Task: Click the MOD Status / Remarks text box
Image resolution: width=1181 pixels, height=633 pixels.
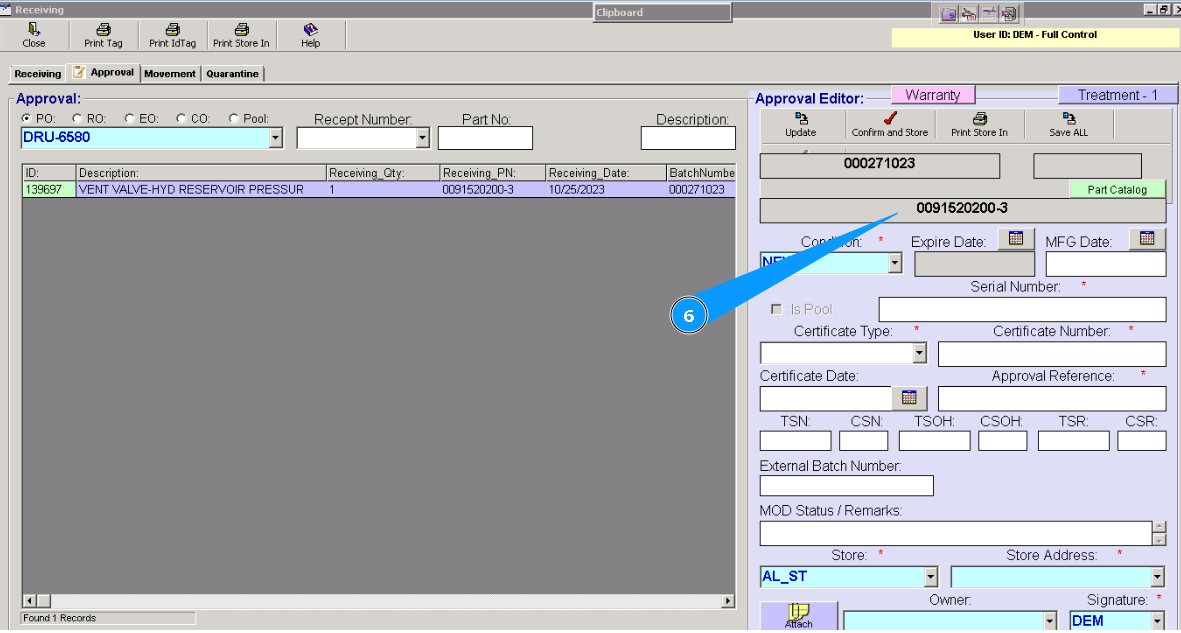Action: click(956, 534)
